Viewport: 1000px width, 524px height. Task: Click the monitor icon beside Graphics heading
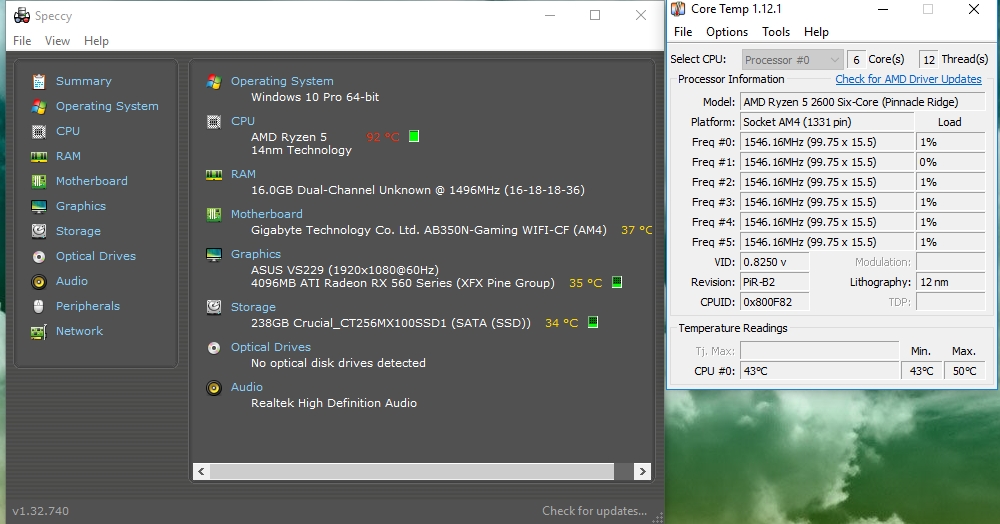[x=214, y=254]
